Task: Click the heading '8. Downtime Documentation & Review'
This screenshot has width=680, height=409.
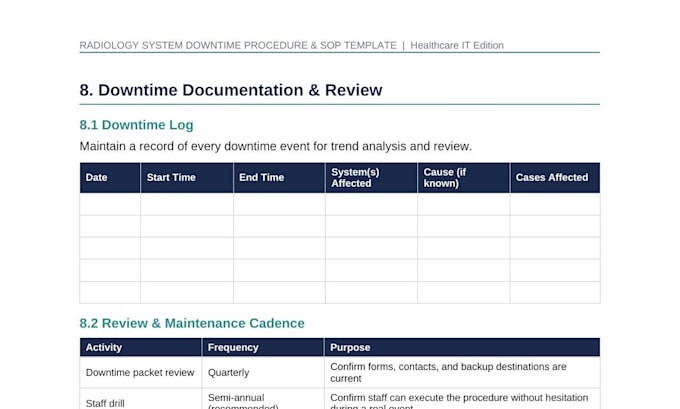Action: pyautogui.click(x=231, y=90)
